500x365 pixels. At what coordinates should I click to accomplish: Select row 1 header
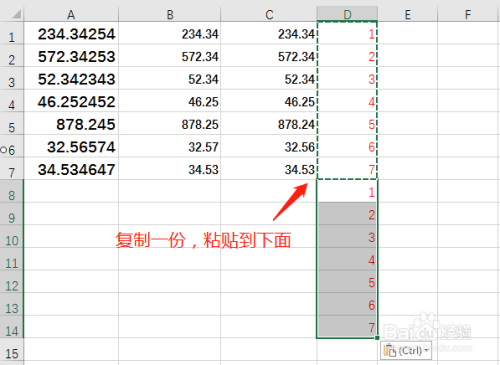point(12,33)
